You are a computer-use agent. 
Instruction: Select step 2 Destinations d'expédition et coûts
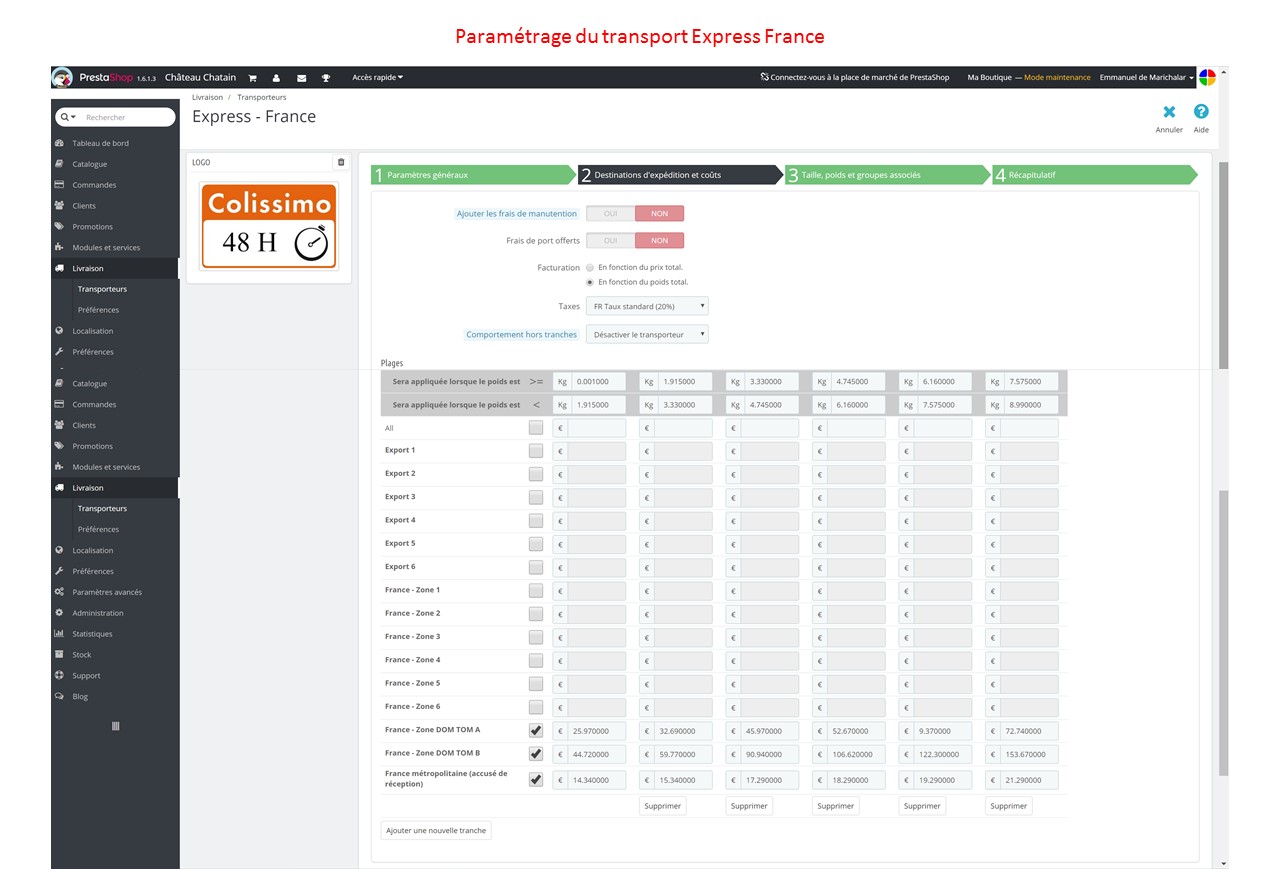680,175
